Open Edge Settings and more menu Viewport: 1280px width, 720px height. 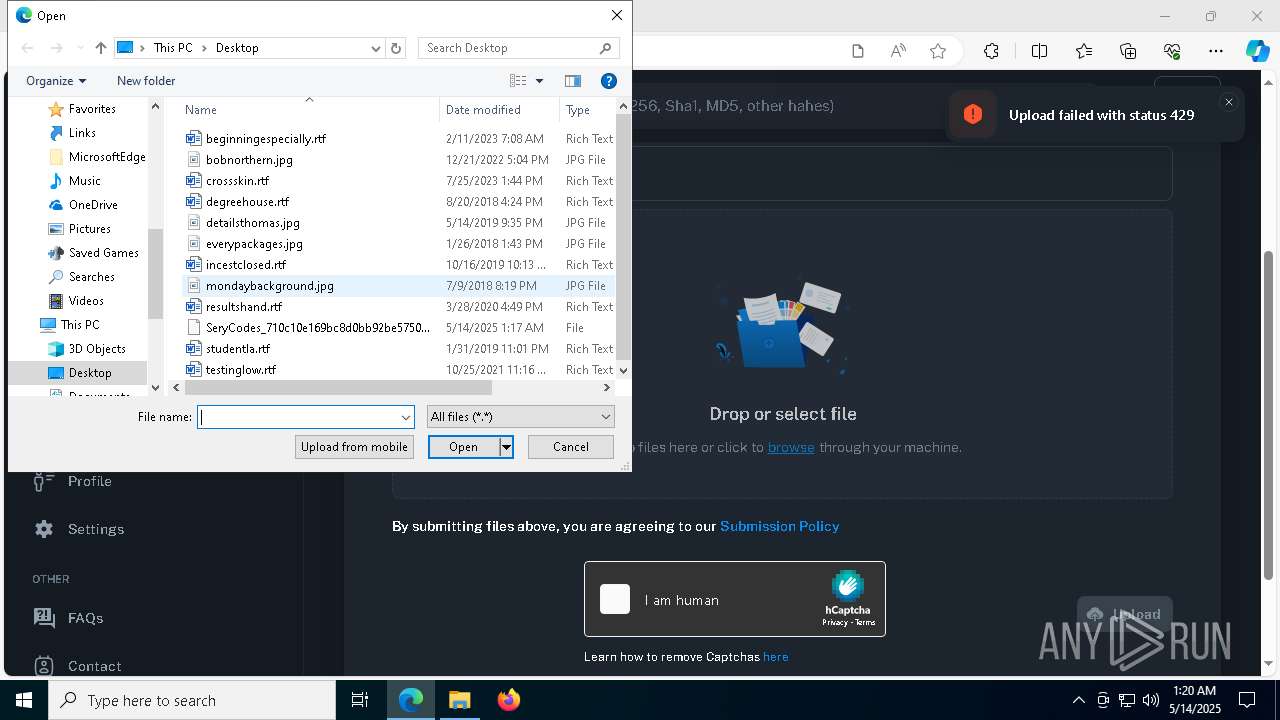[x=1216, y=51]
